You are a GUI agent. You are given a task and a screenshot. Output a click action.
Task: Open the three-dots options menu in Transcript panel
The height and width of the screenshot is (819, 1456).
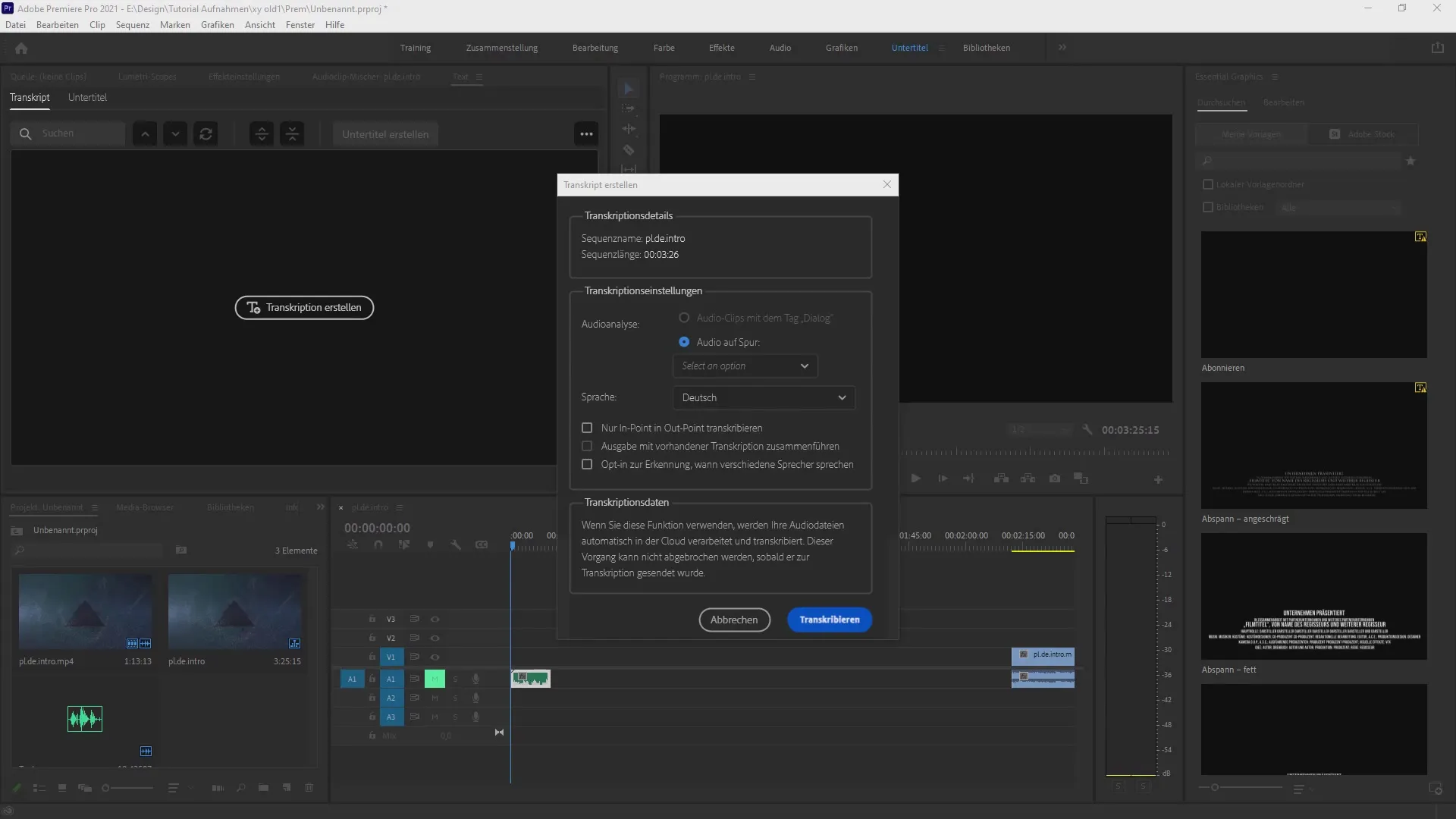click(x=586, y=134)
